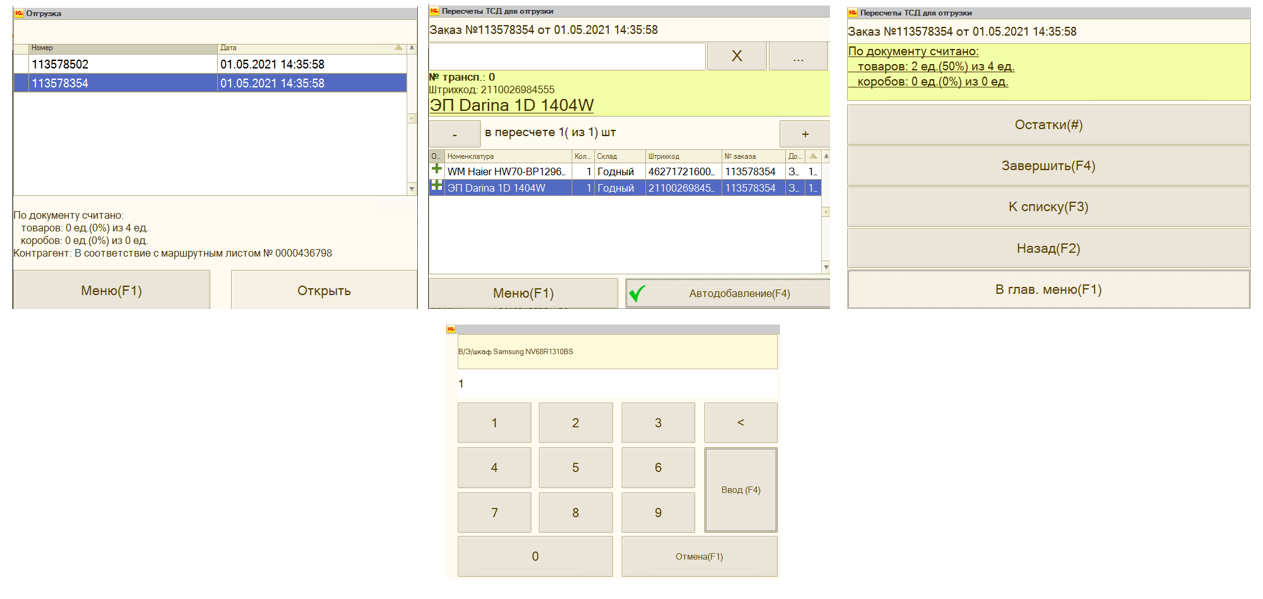Open Меню(F1) in the order recount window
1263x599 pixels.
(x=523, y=293)
